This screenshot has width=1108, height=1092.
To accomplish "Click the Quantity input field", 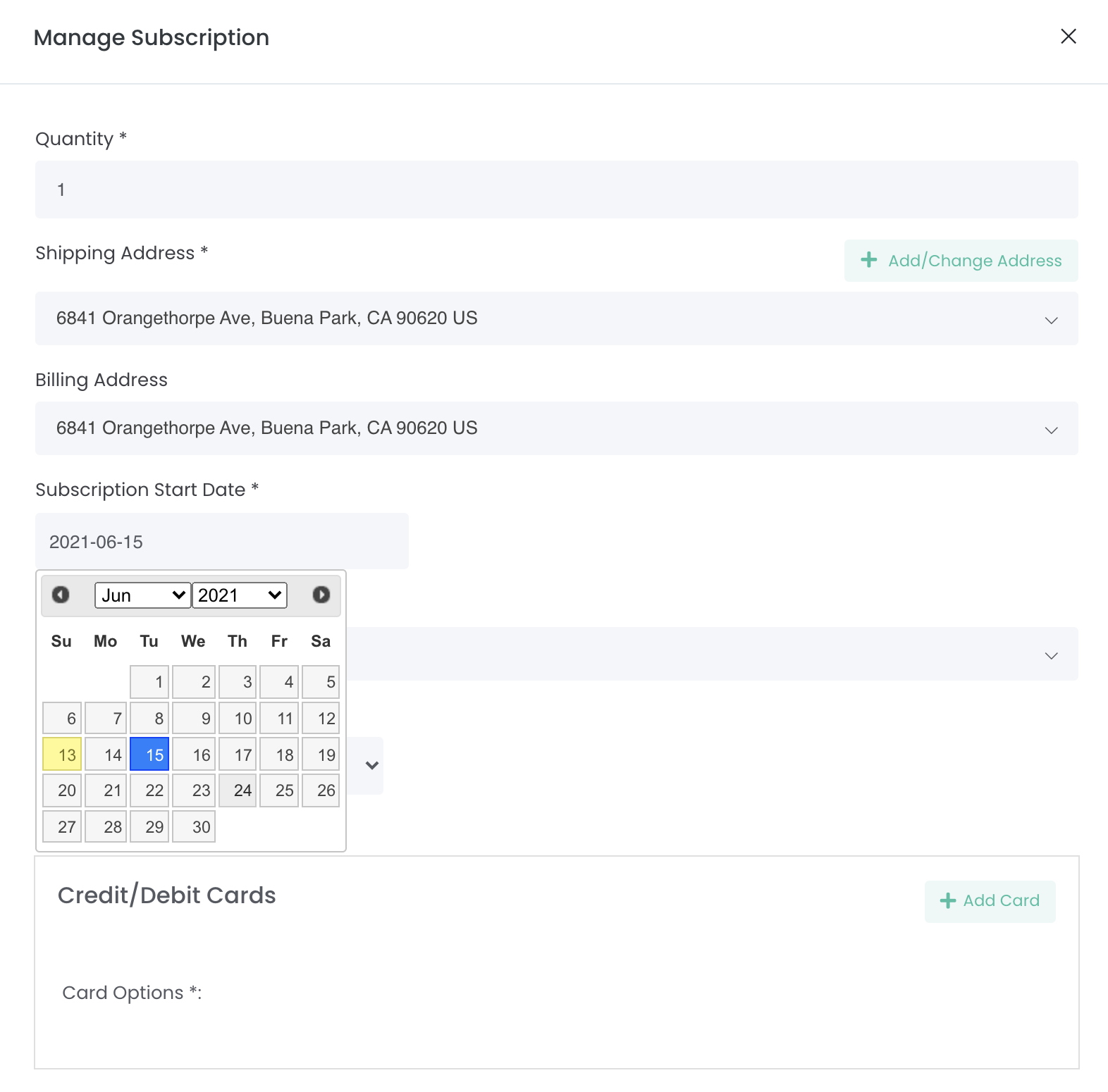I will (556, 190).
